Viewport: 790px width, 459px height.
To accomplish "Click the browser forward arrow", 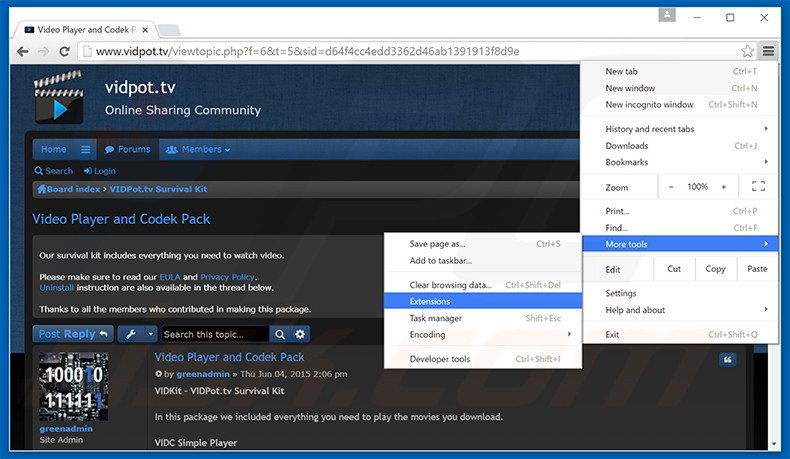I will (43, 51).
